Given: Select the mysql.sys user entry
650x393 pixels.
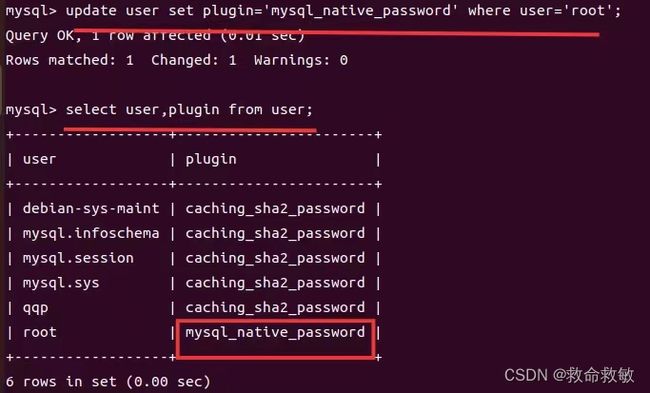Looking at the screenshot, I should click(x=61, y=283).
